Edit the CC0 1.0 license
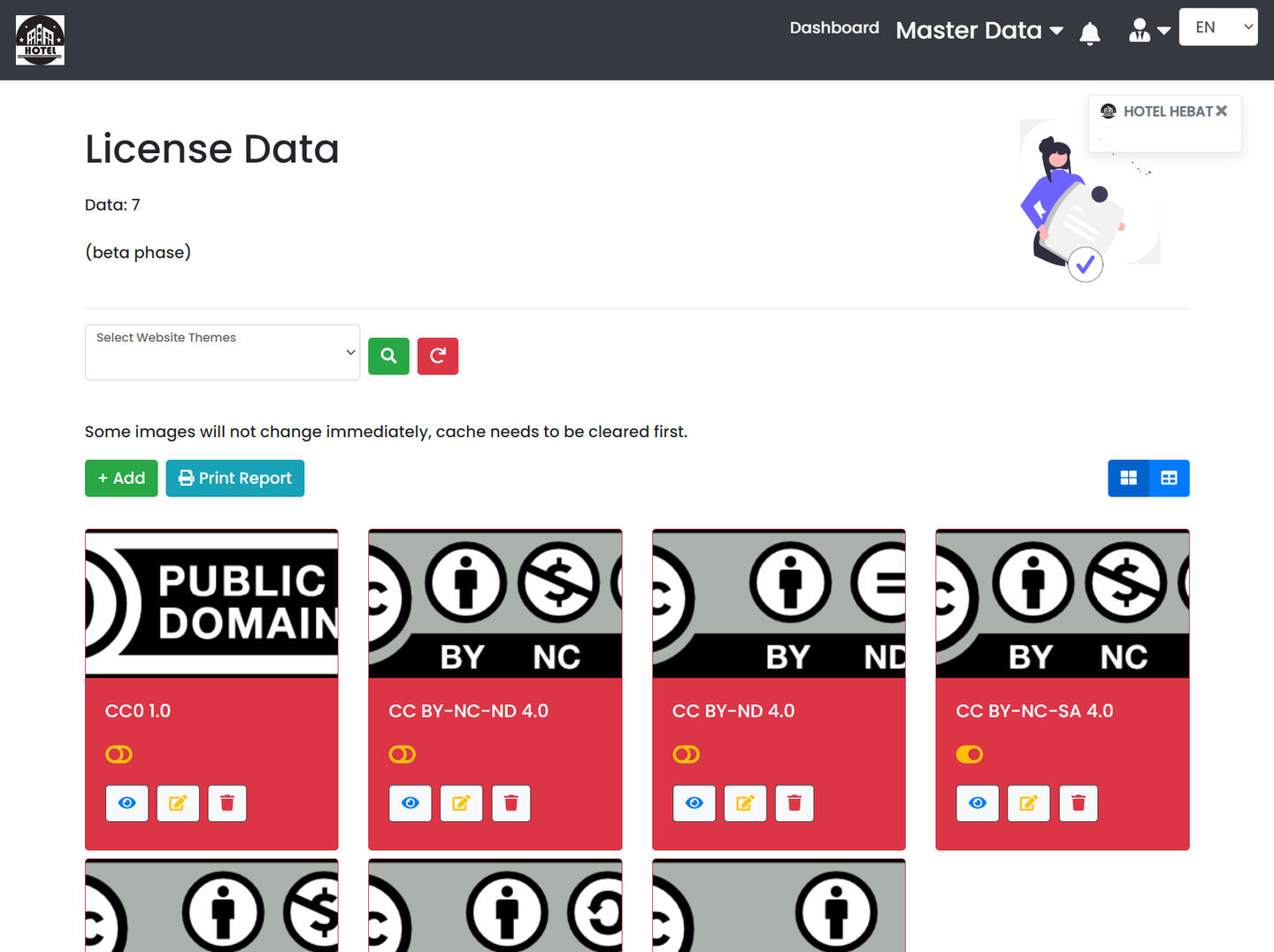Screen dimensions: 1274x952 point(178,803)
